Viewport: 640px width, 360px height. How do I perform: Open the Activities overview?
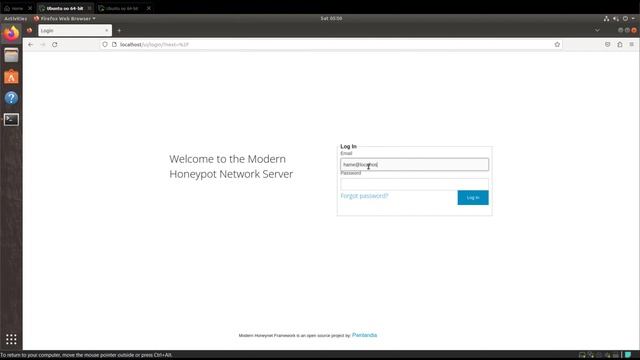16,18
